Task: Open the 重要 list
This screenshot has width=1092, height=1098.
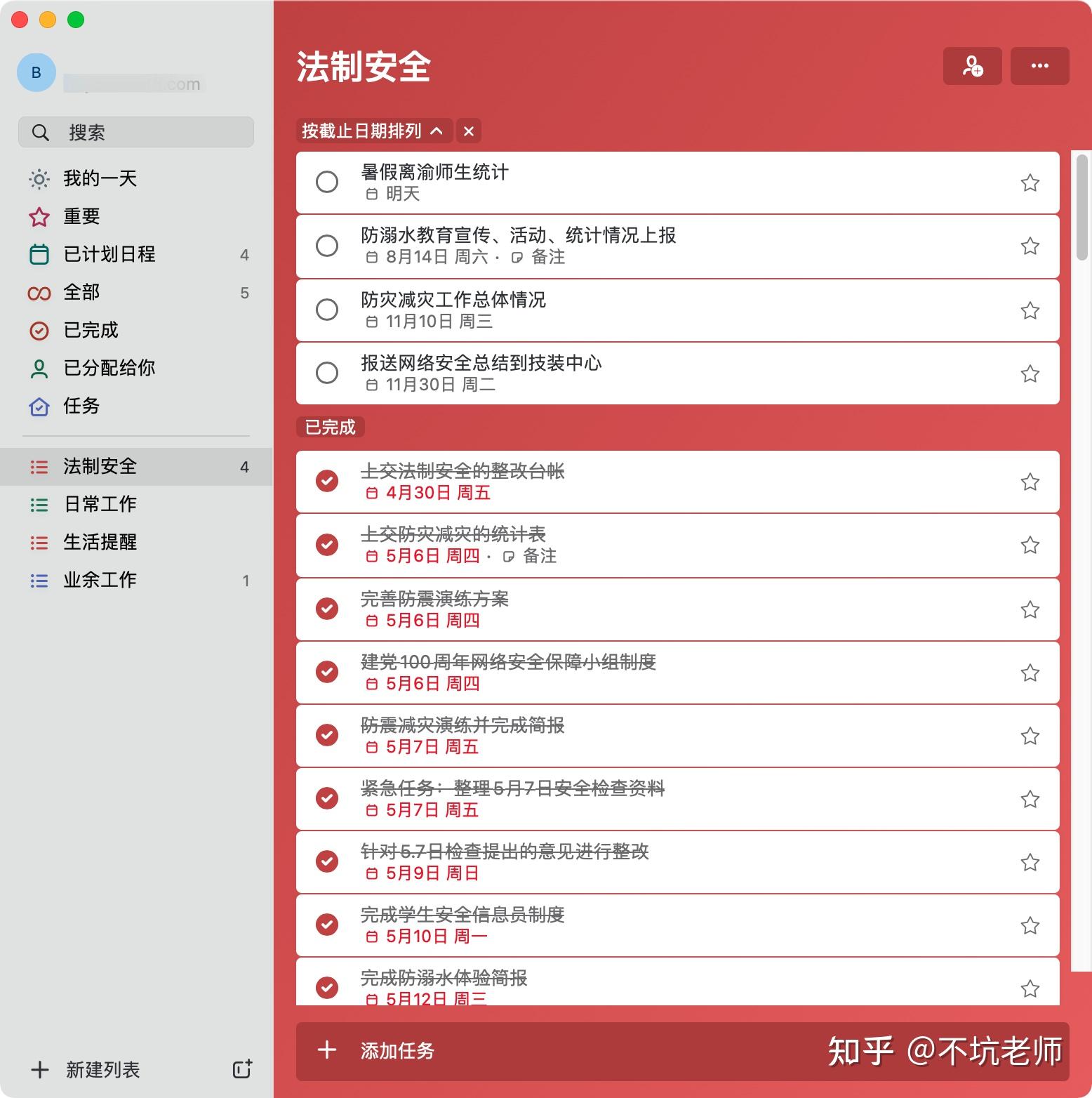Action: pyautogui.click(x=136, y=216)
